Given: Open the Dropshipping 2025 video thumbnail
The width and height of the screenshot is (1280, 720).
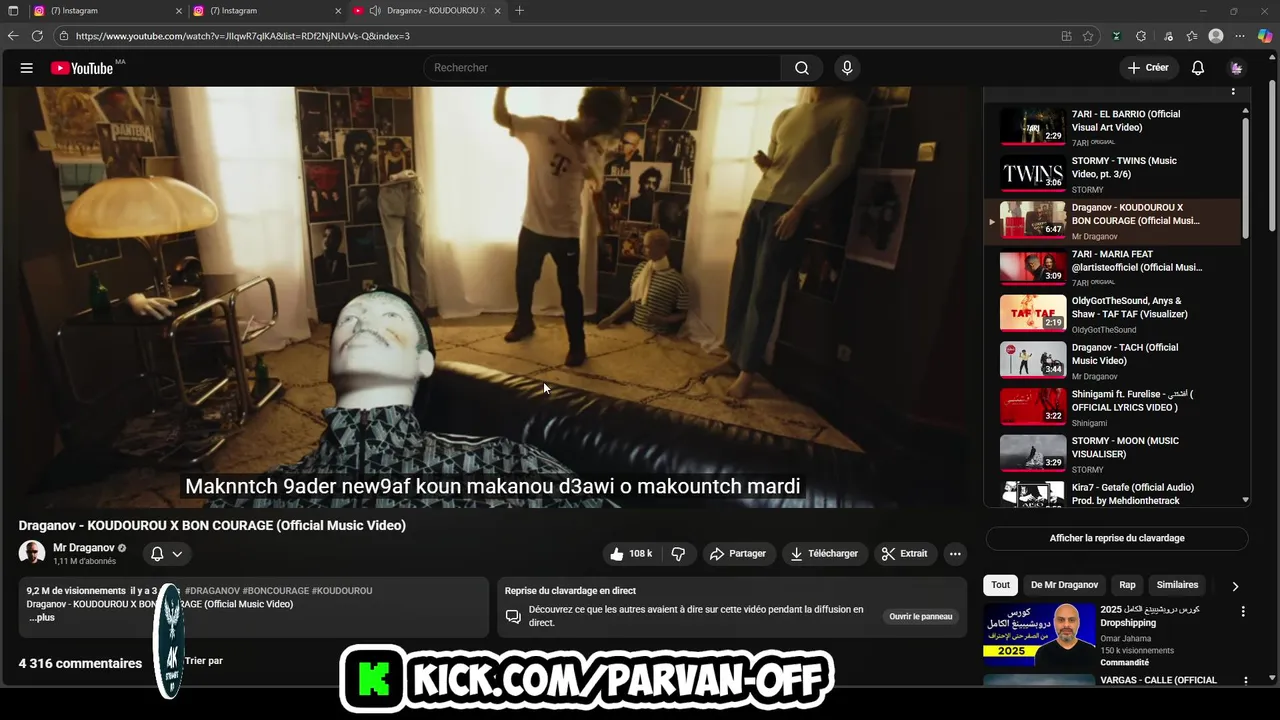Looking at the screenshot, I should click(1039, 636).
